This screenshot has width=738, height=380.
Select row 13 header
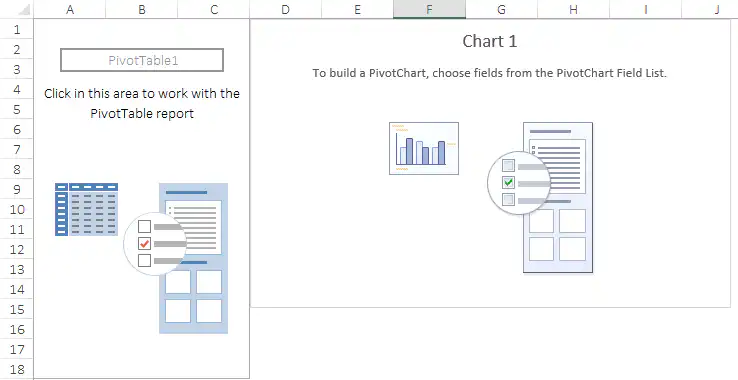pyautogui.click(x=17, y=269)
